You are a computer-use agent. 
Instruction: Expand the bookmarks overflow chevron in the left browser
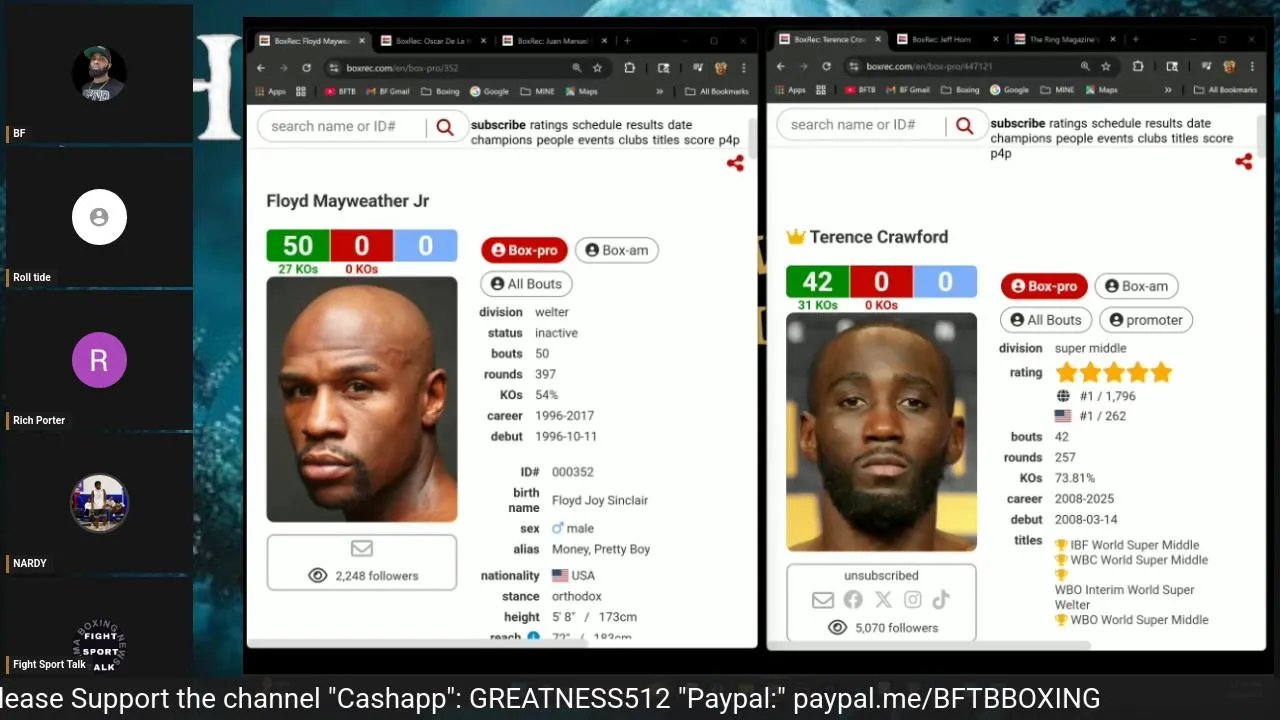[659, 91]
